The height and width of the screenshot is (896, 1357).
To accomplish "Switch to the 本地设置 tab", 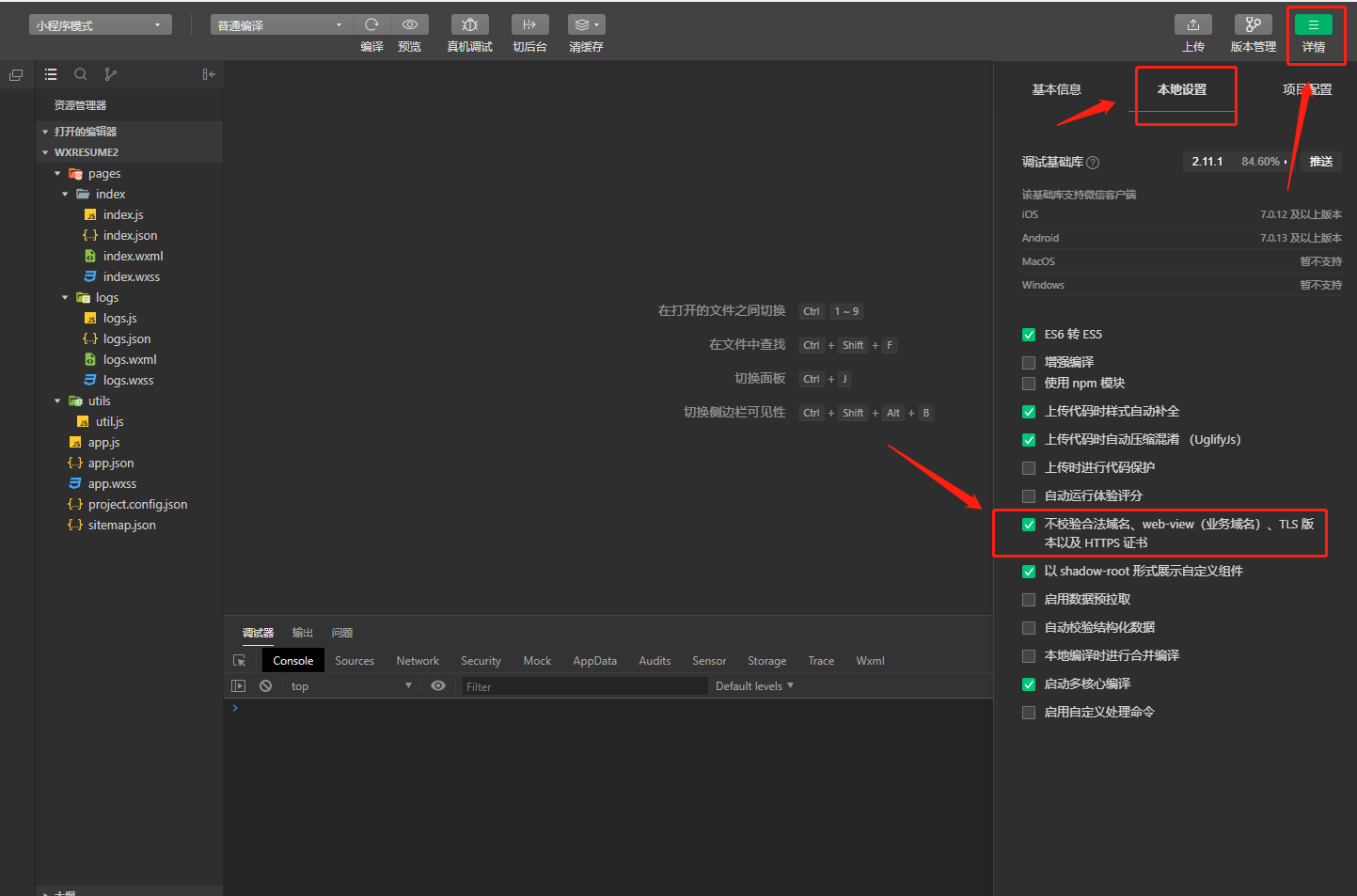I will click(1182, 89).
